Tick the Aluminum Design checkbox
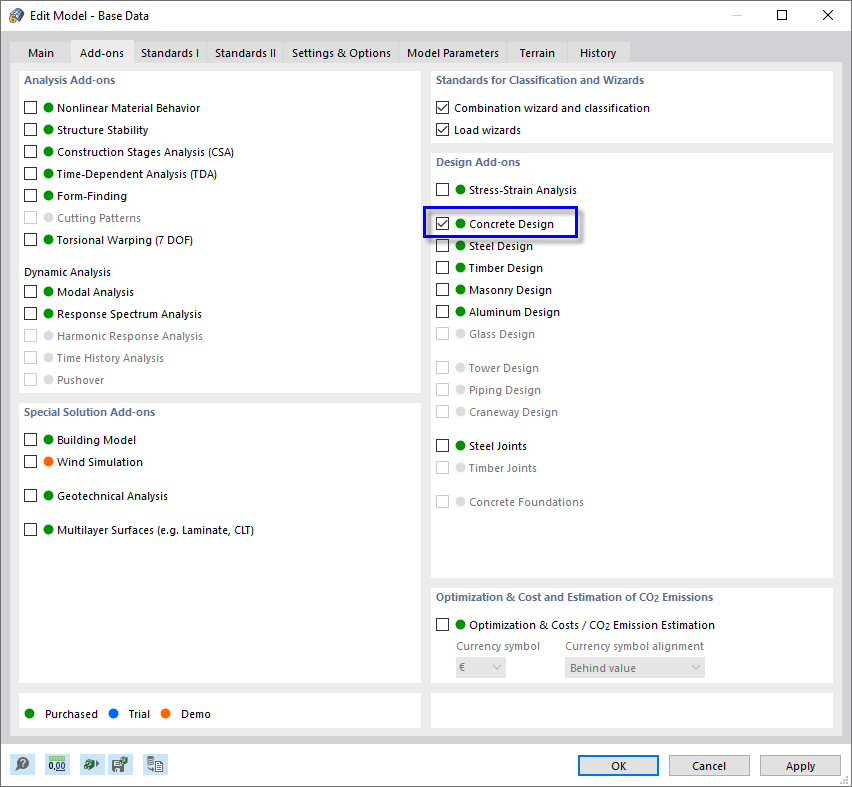Viewport: 852px width, 787px height. click(x=442, y=311)
